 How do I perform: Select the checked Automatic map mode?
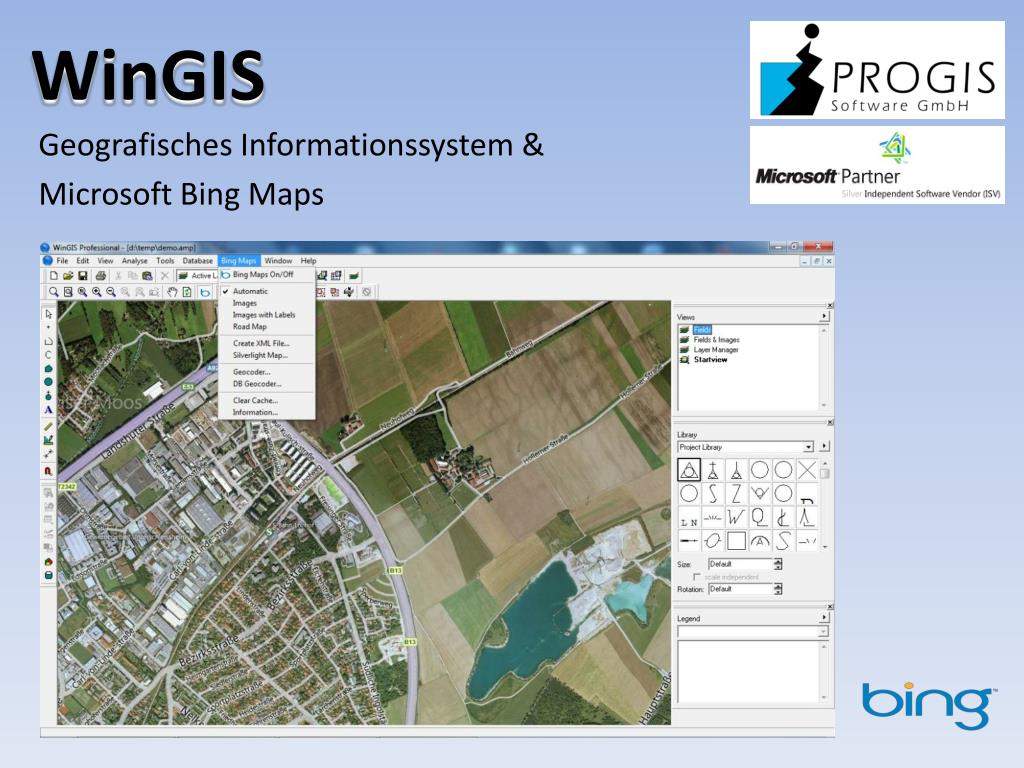(x=250, y=291)
